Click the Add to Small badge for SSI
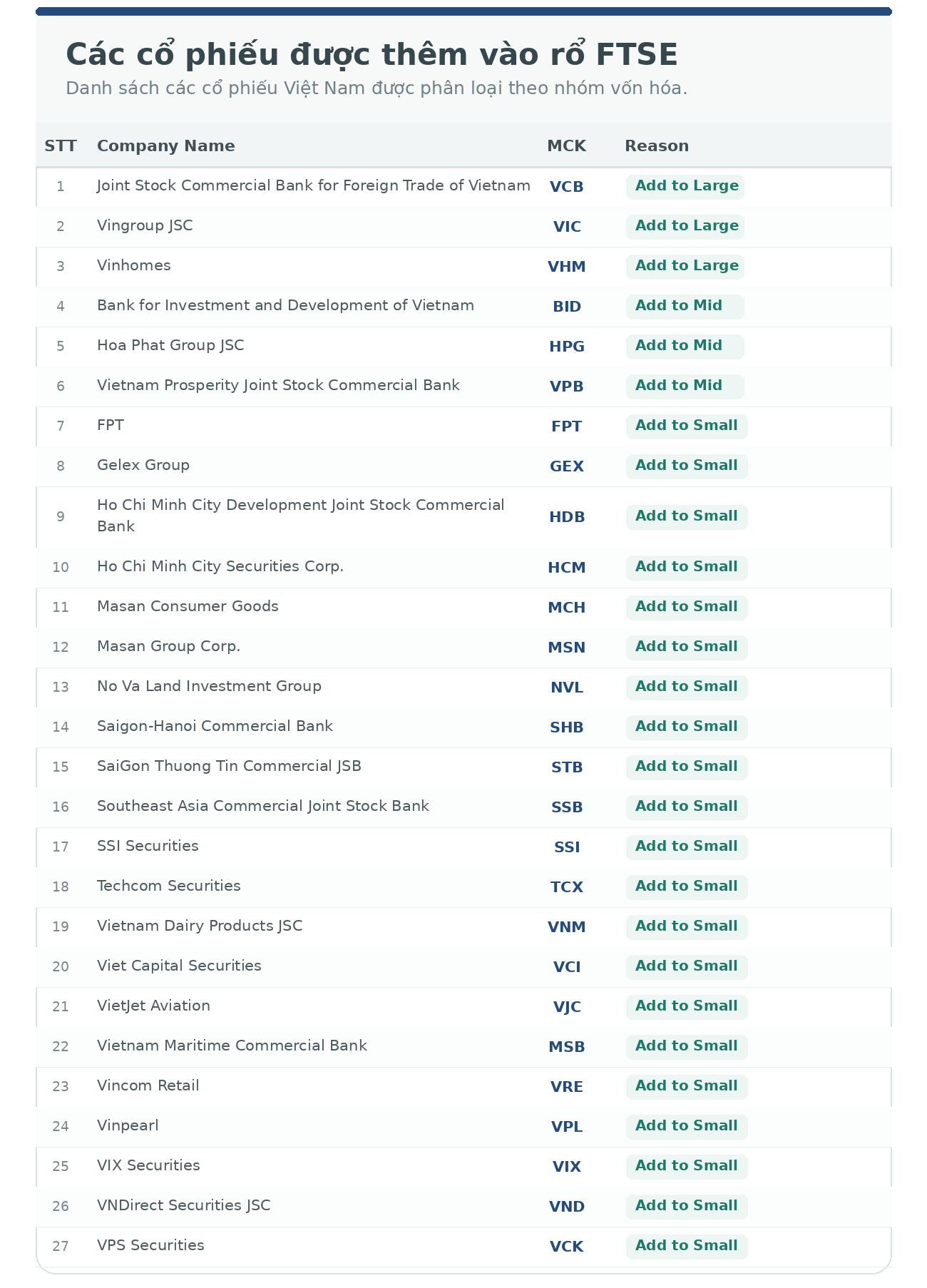 687,847
